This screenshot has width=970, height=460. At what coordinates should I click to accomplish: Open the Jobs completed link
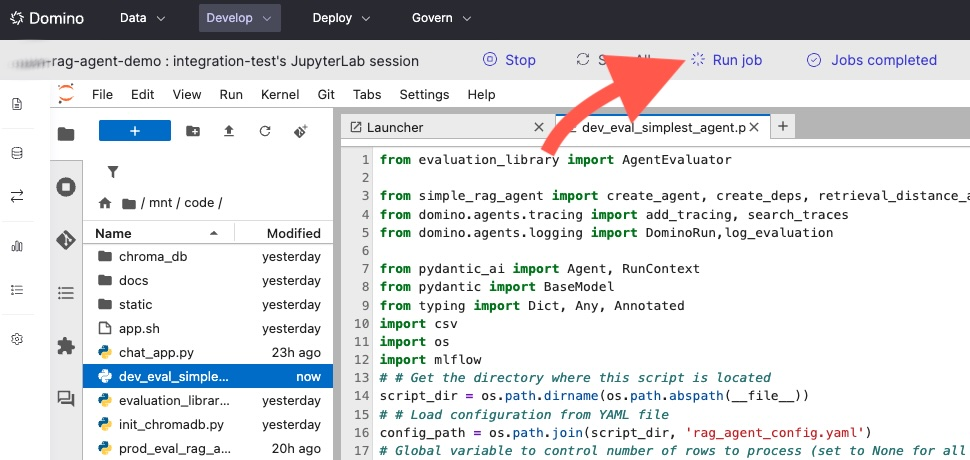(871, 60)
